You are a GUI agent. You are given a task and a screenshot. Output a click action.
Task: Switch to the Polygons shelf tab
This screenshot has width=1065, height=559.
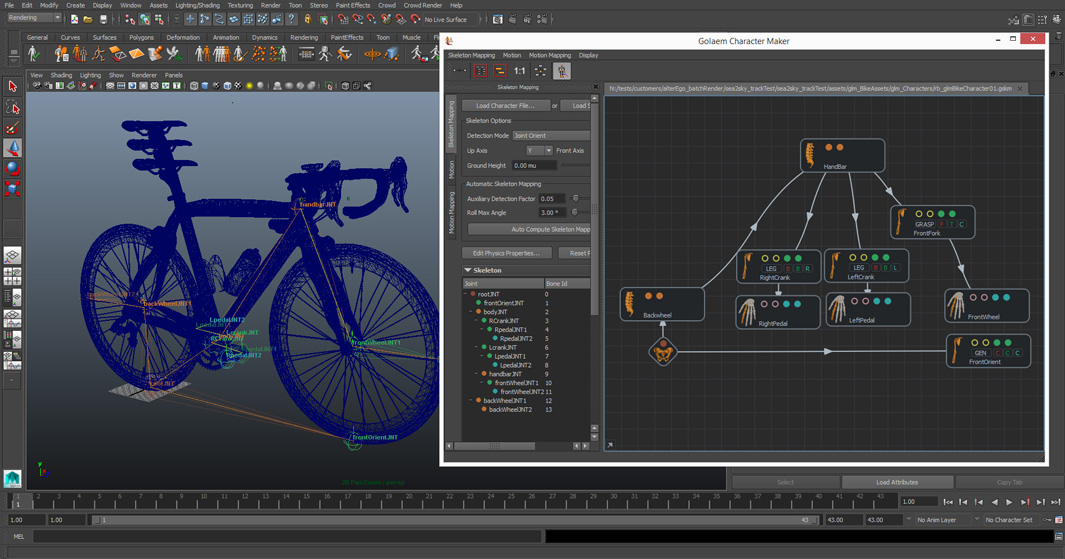point(141,37)
